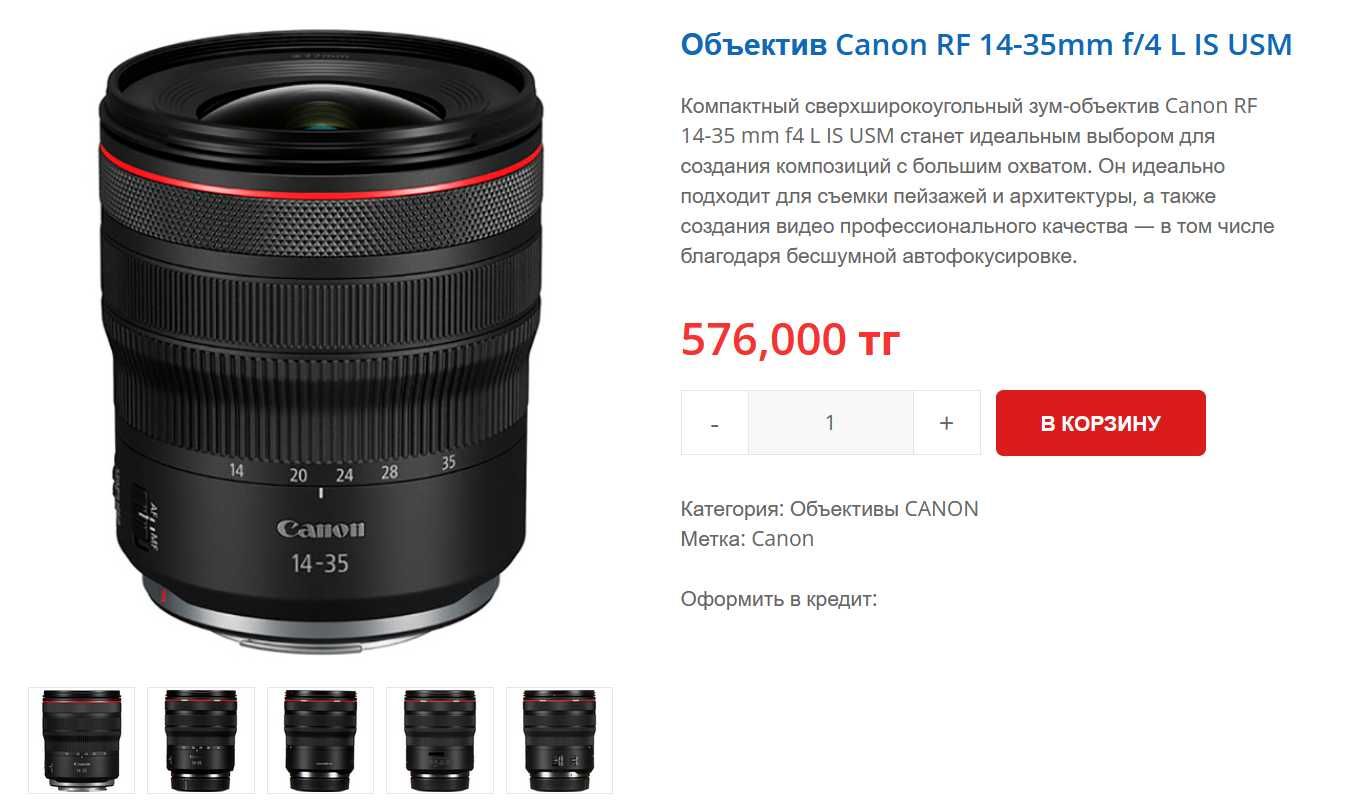Open the Canon tag link
Screen dimensions: 1349x809
[x=783, y=539]
